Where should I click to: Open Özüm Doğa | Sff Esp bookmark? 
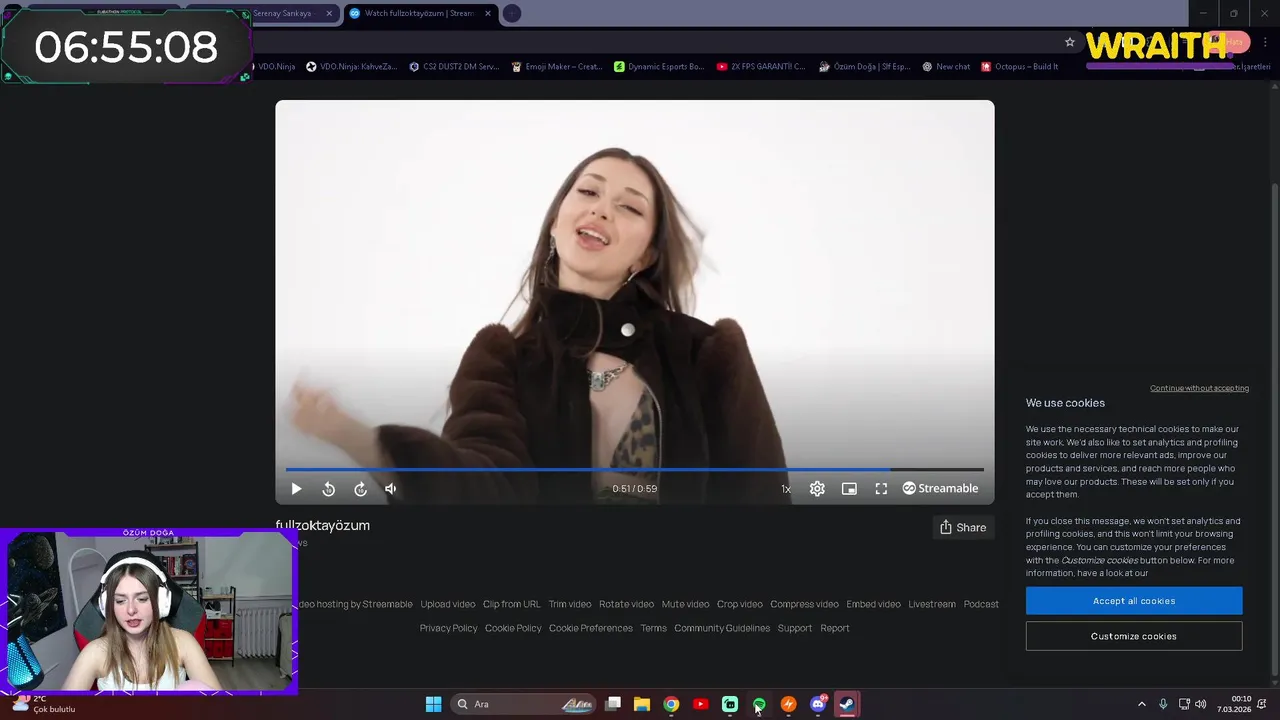point(864,66)
